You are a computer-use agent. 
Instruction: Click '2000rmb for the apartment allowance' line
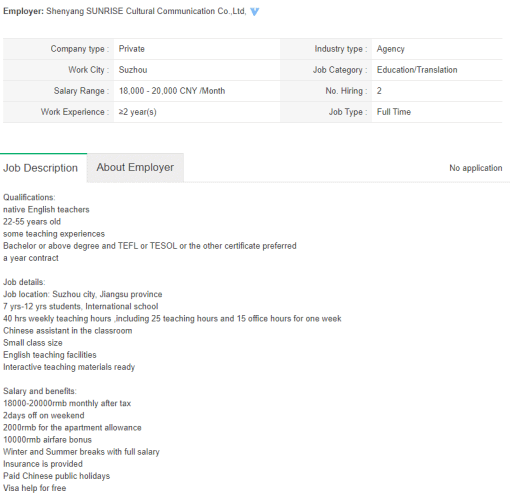[72, 428]
